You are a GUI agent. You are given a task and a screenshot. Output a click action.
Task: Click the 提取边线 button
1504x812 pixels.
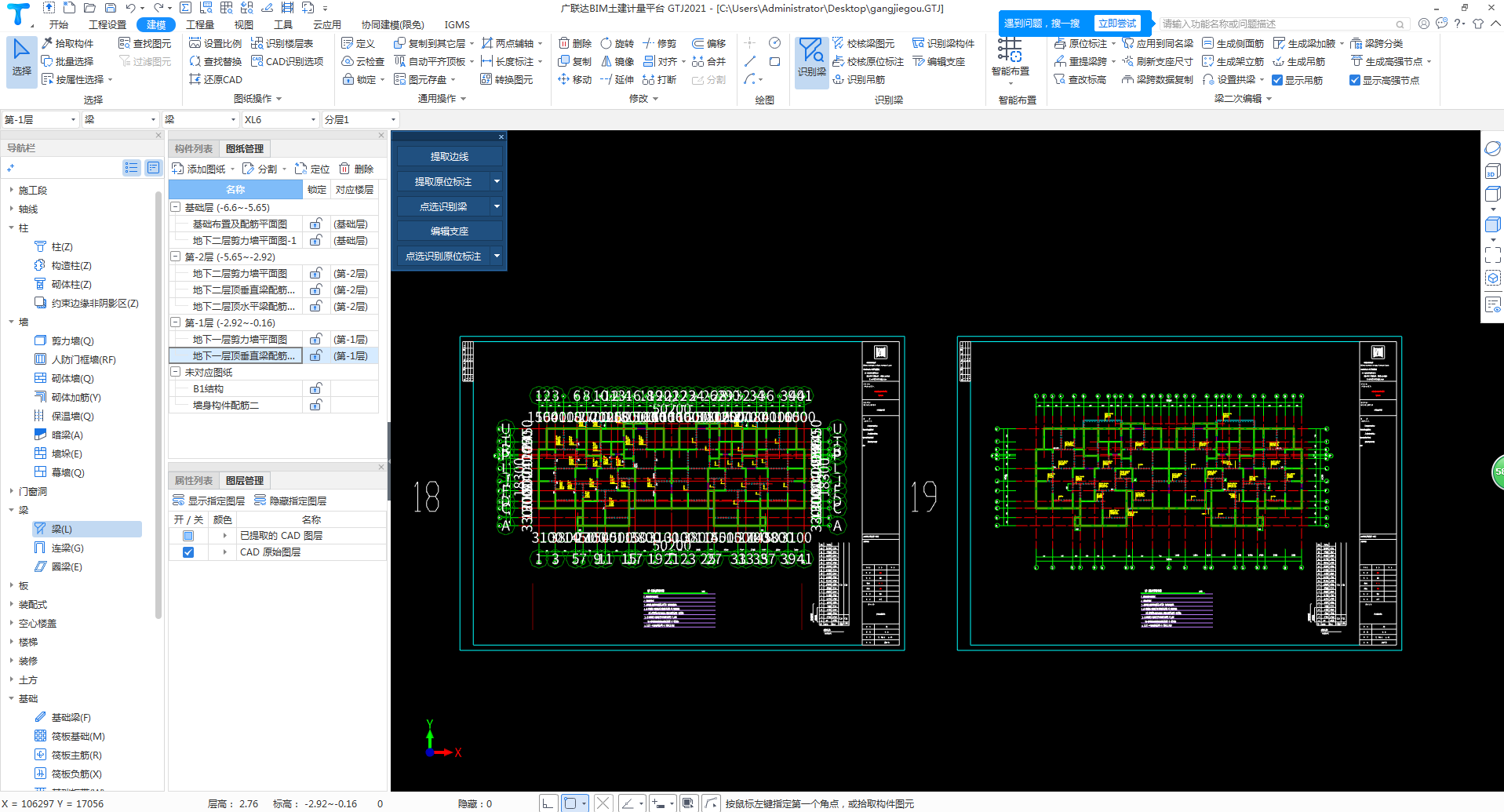pyautogui.click(x=449, y=157)
